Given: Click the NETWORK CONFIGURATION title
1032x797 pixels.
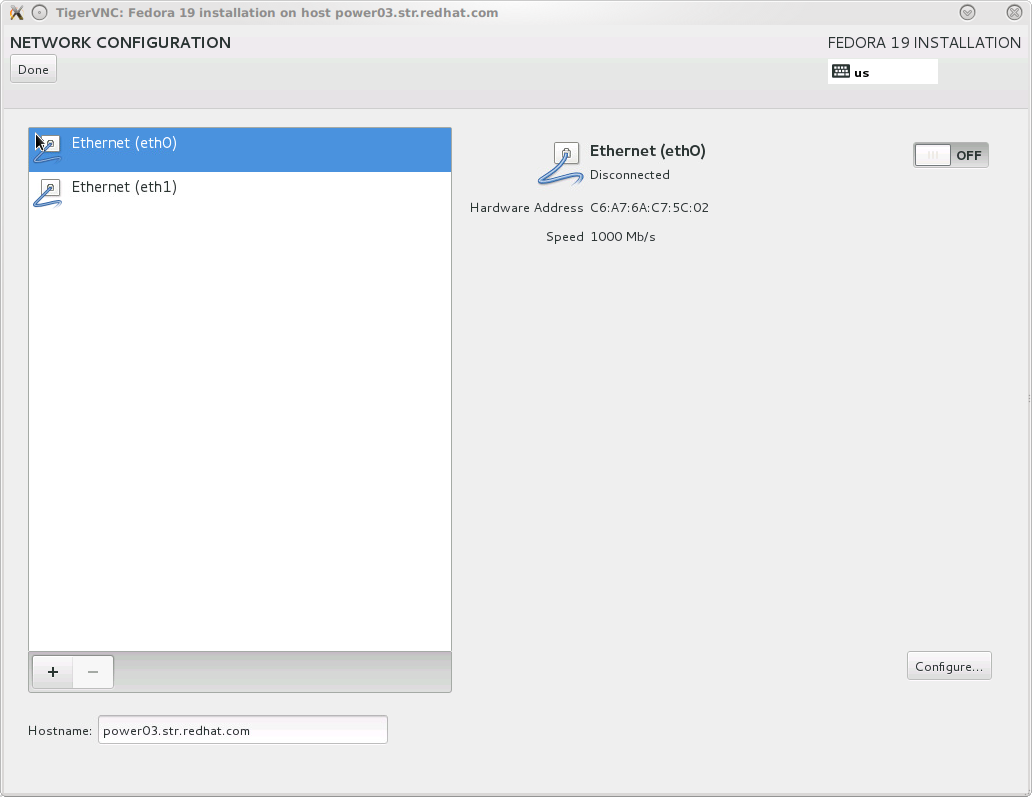Looking at the screenshot, I should tap(120, 43).
